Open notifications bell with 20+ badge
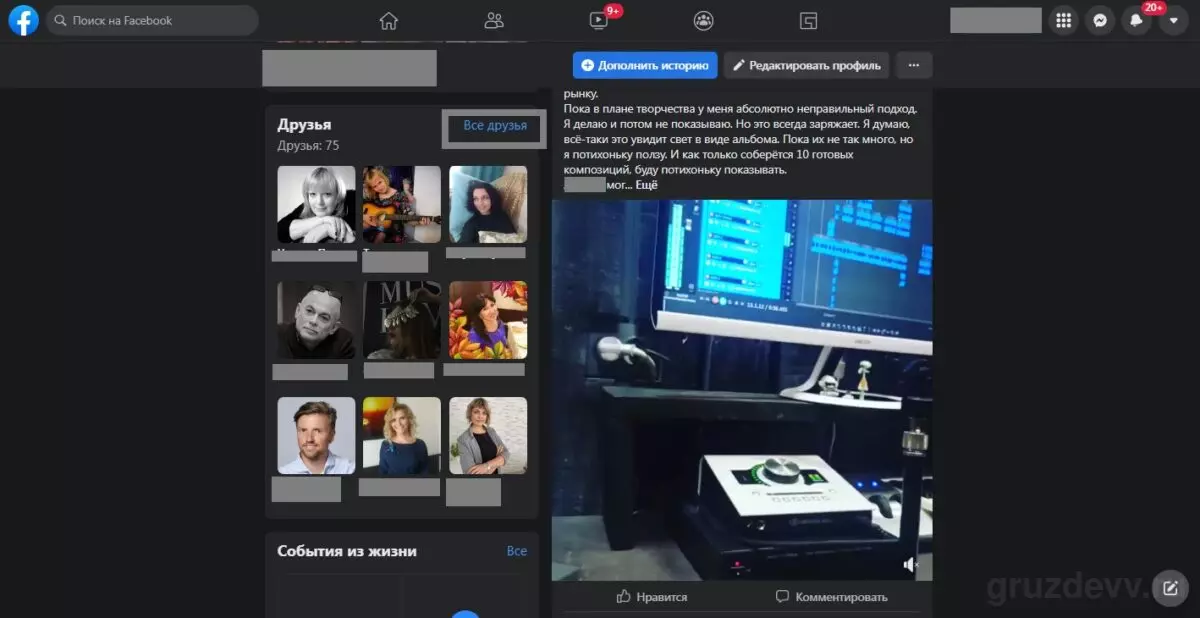The image size is (1200, 618). pyautogui.click(x=1137, y=20)
